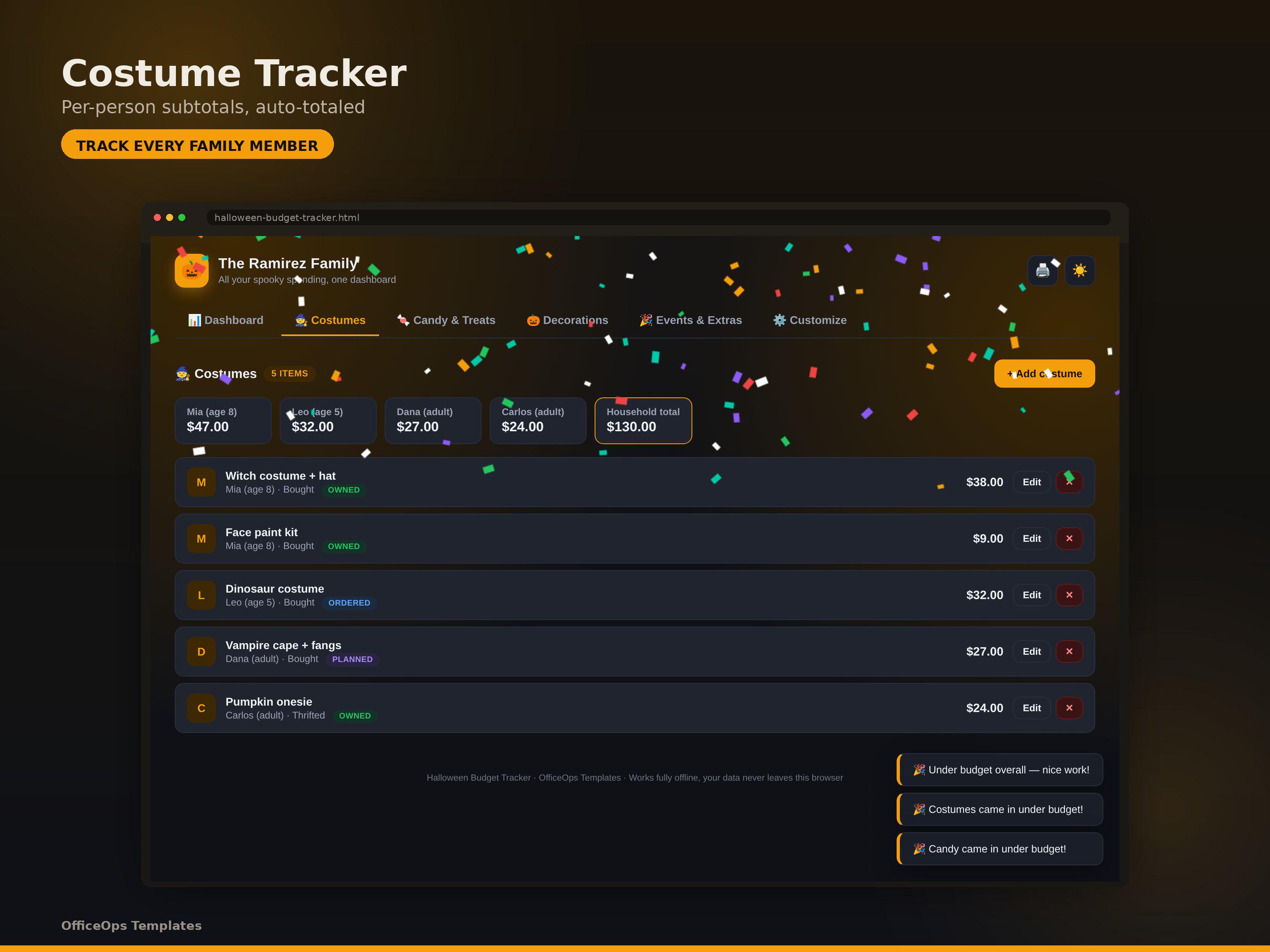Select the Costumes tab
The height and width of the screenshot is (952, 1270).
330,320
